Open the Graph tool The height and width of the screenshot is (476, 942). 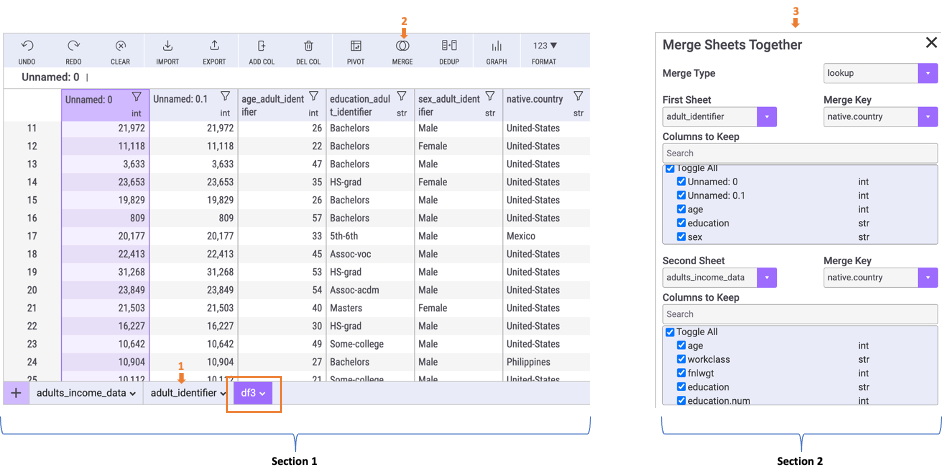coord(496,46)
